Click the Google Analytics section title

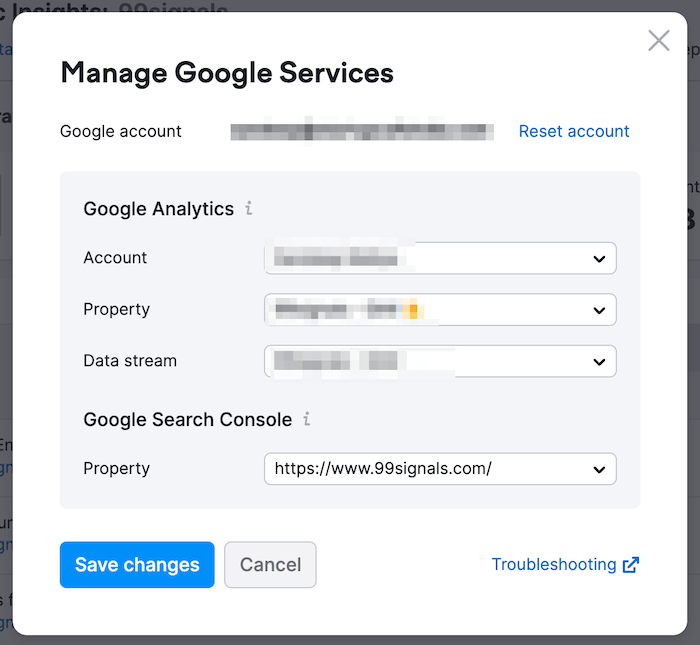point(158,209)
